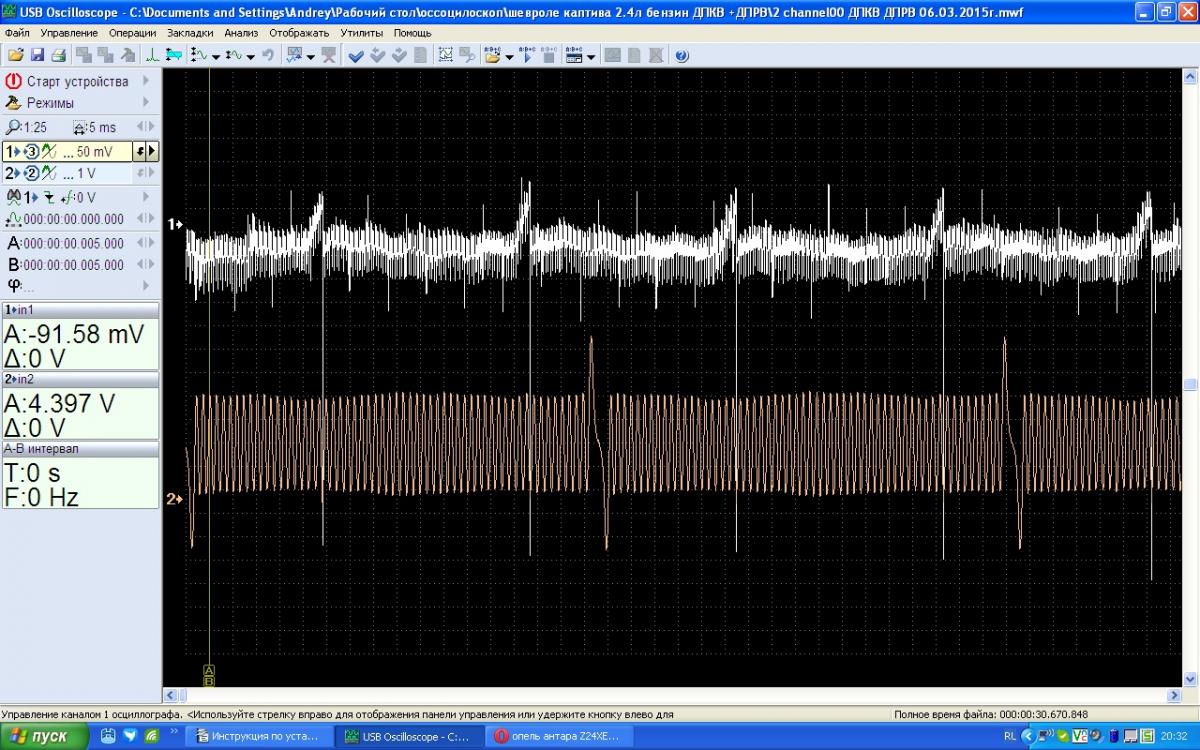Open the Закладки menu

[x=190, y=33]
